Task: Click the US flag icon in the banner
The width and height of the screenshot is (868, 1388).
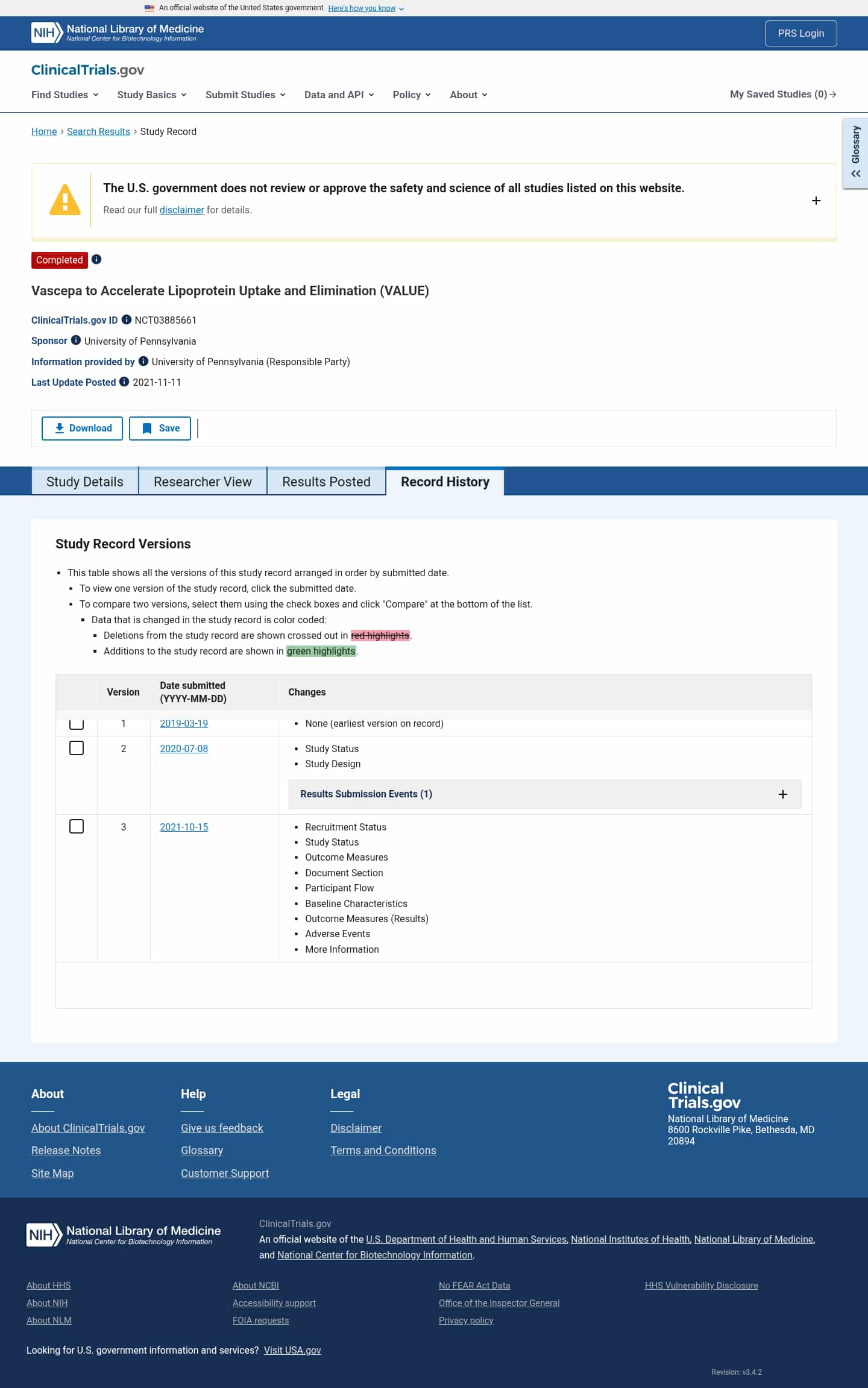Action: tap(149, 8)
